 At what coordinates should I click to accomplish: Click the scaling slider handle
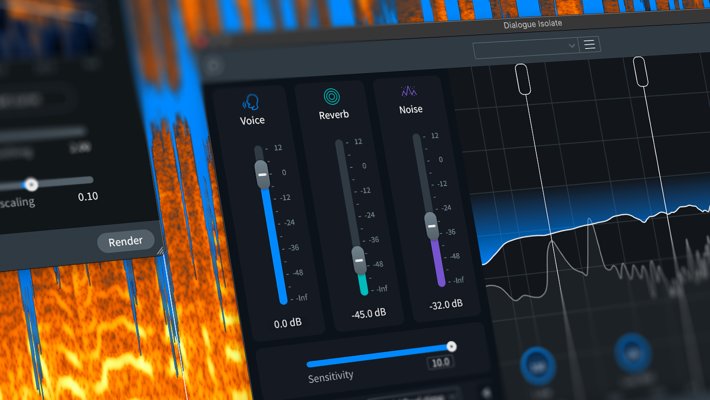(31, 184)
